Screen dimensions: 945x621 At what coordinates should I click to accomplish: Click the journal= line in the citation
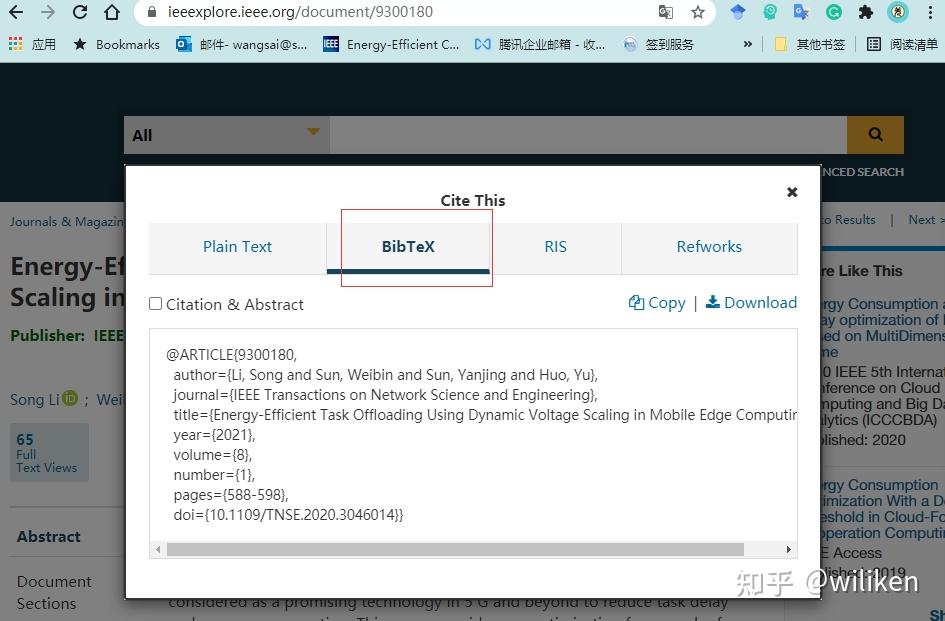(x=386, y=395)
